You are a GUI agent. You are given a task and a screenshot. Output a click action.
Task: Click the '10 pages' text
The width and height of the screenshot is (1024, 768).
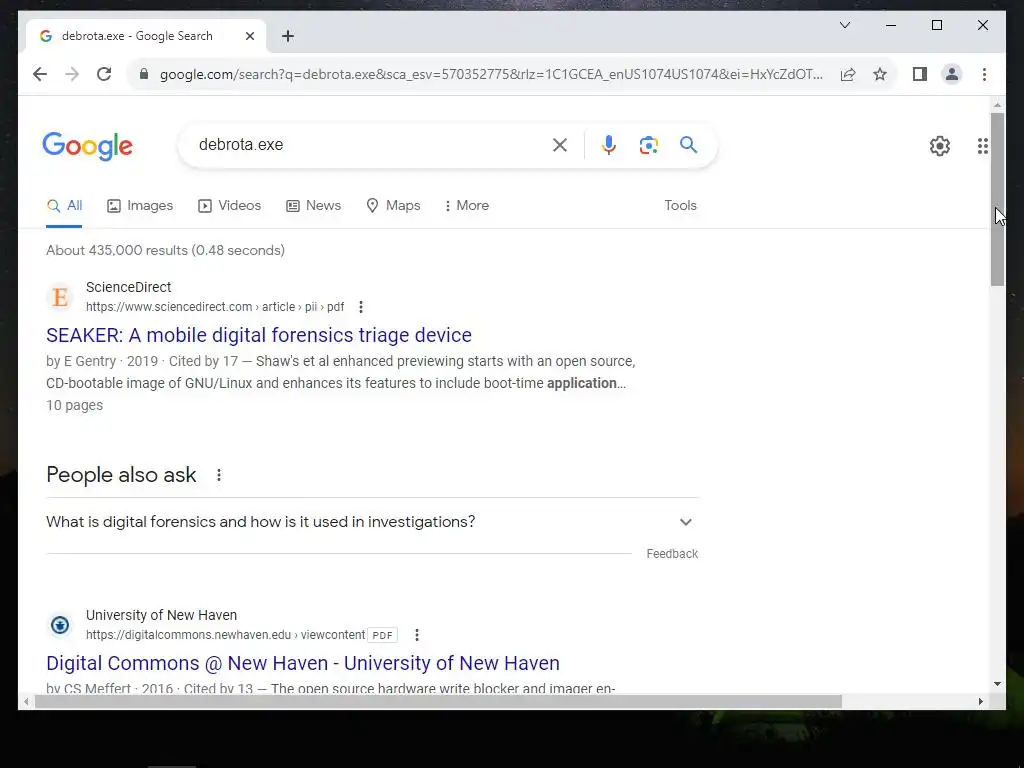pos(74,406)
